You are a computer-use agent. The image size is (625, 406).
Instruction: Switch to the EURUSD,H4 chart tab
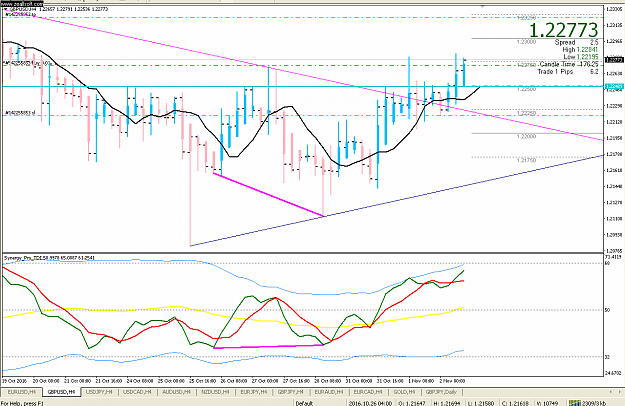pyautogui.click(x=22, y=392)
